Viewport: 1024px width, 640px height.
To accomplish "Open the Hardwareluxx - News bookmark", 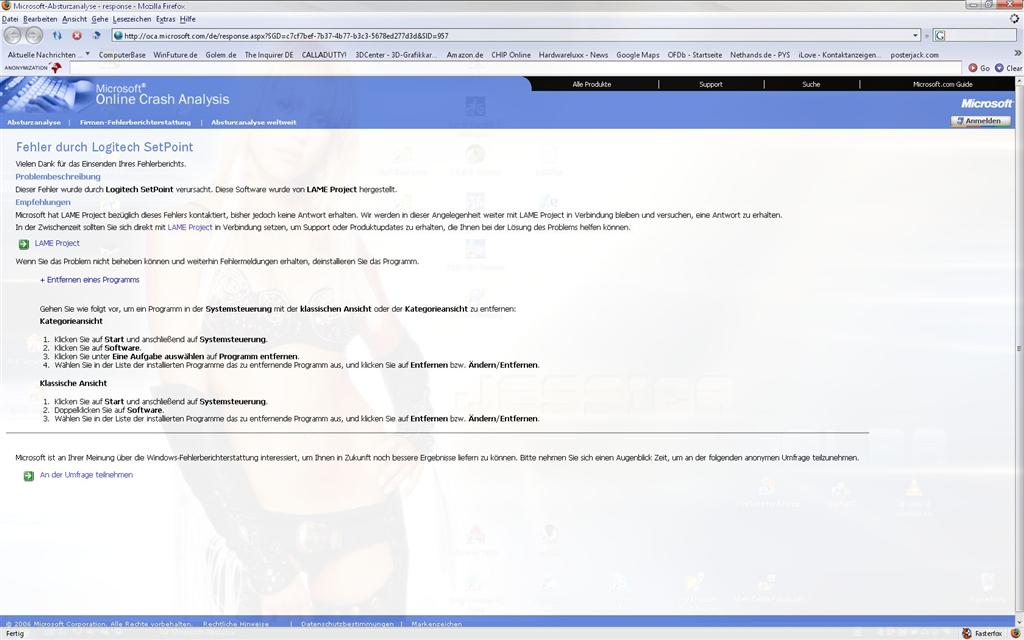I will pyautogui.click(x=573, y=55).
